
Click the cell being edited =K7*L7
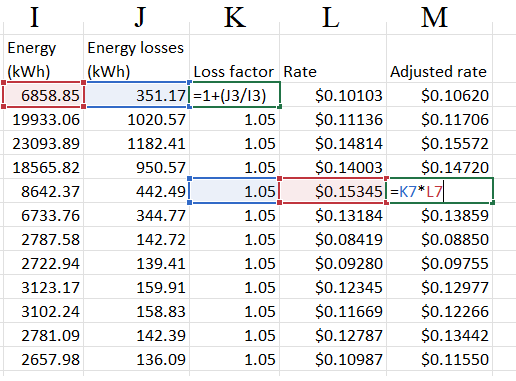(440, 191)
